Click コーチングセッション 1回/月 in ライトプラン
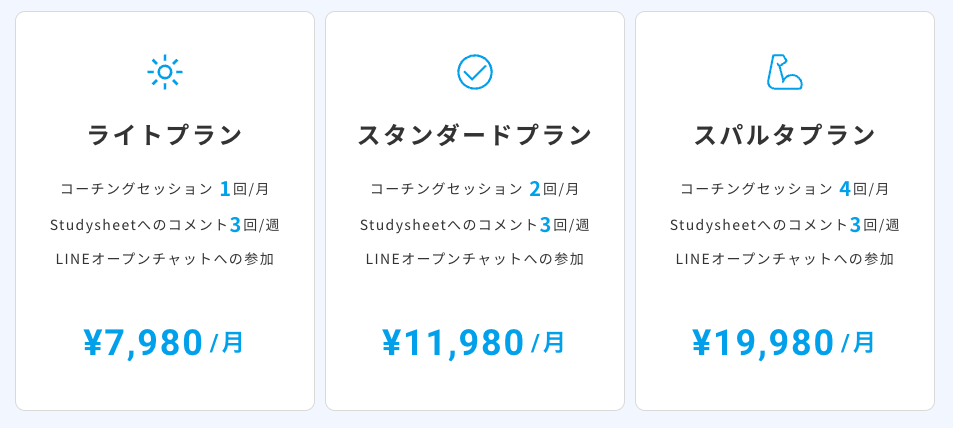953x428 pixels. (x=165, y=188)
